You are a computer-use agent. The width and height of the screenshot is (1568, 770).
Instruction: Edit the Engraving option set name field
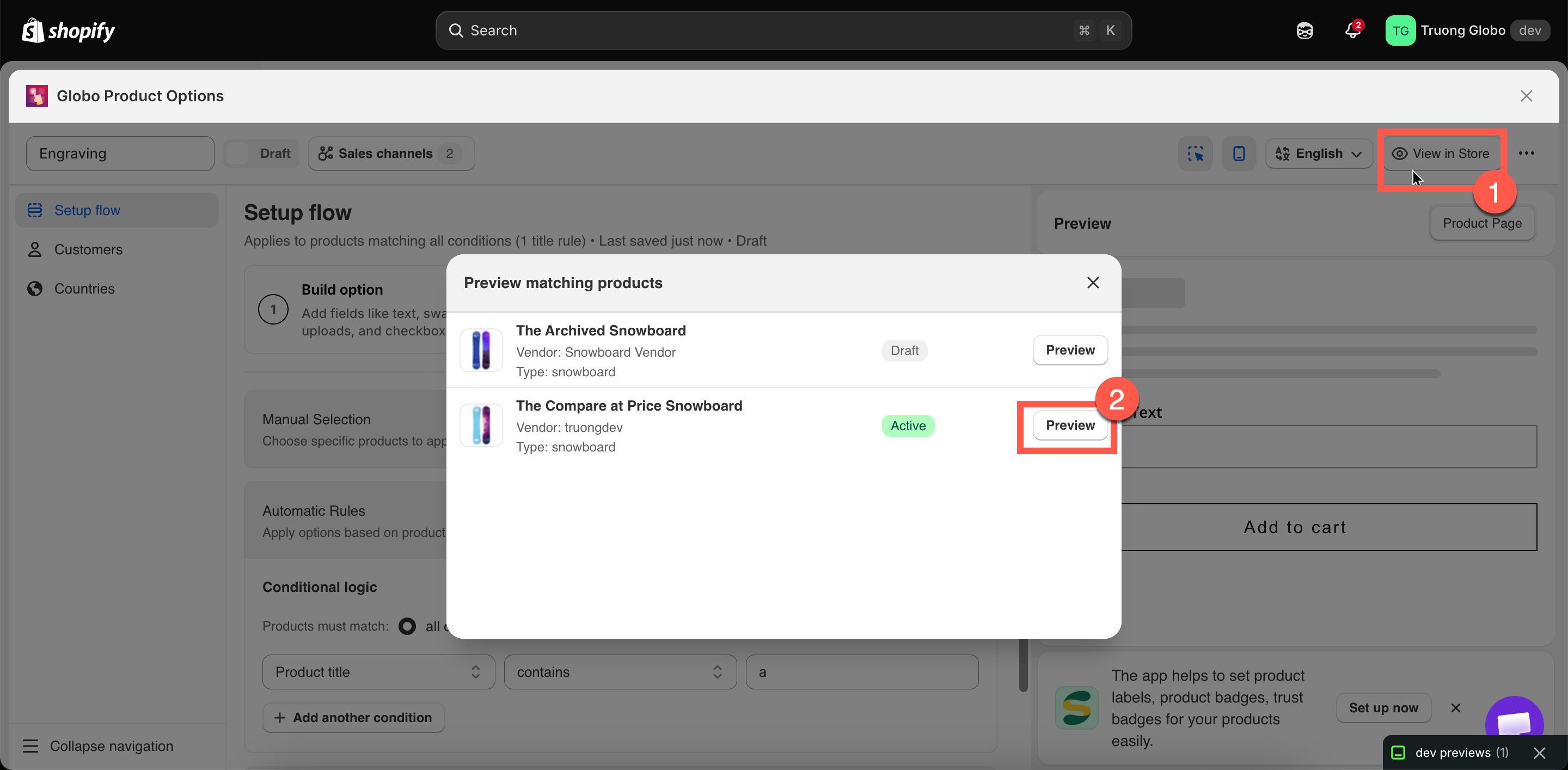[120, 154]
